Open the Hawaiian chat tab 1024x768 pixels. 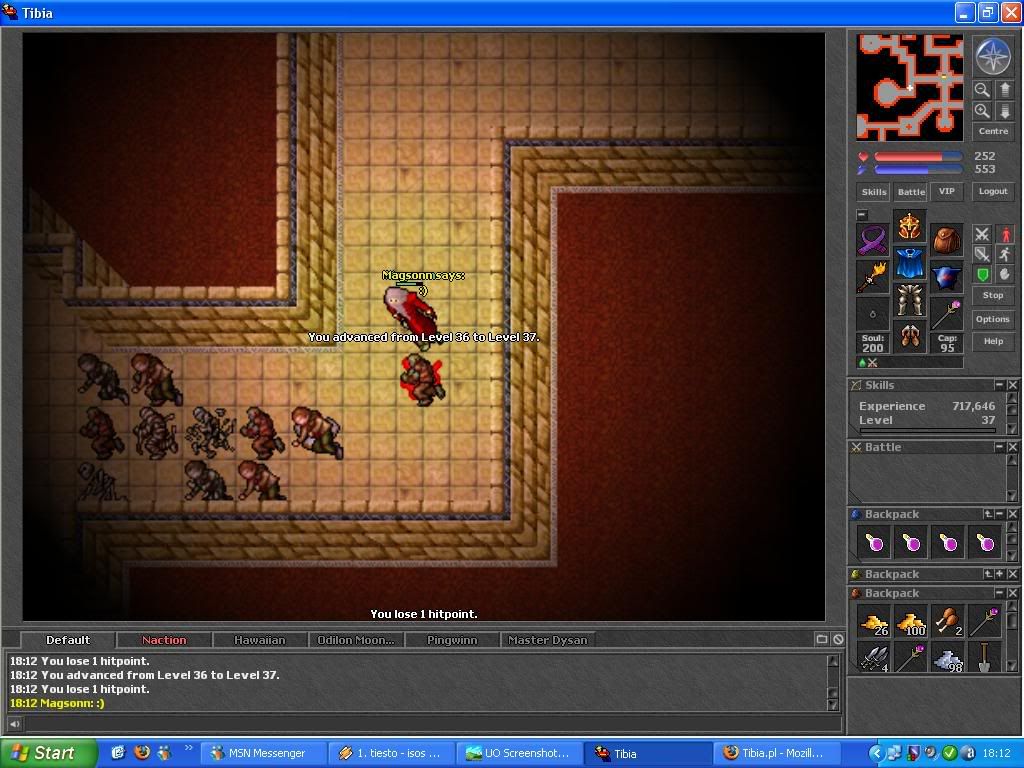point(259,640)
